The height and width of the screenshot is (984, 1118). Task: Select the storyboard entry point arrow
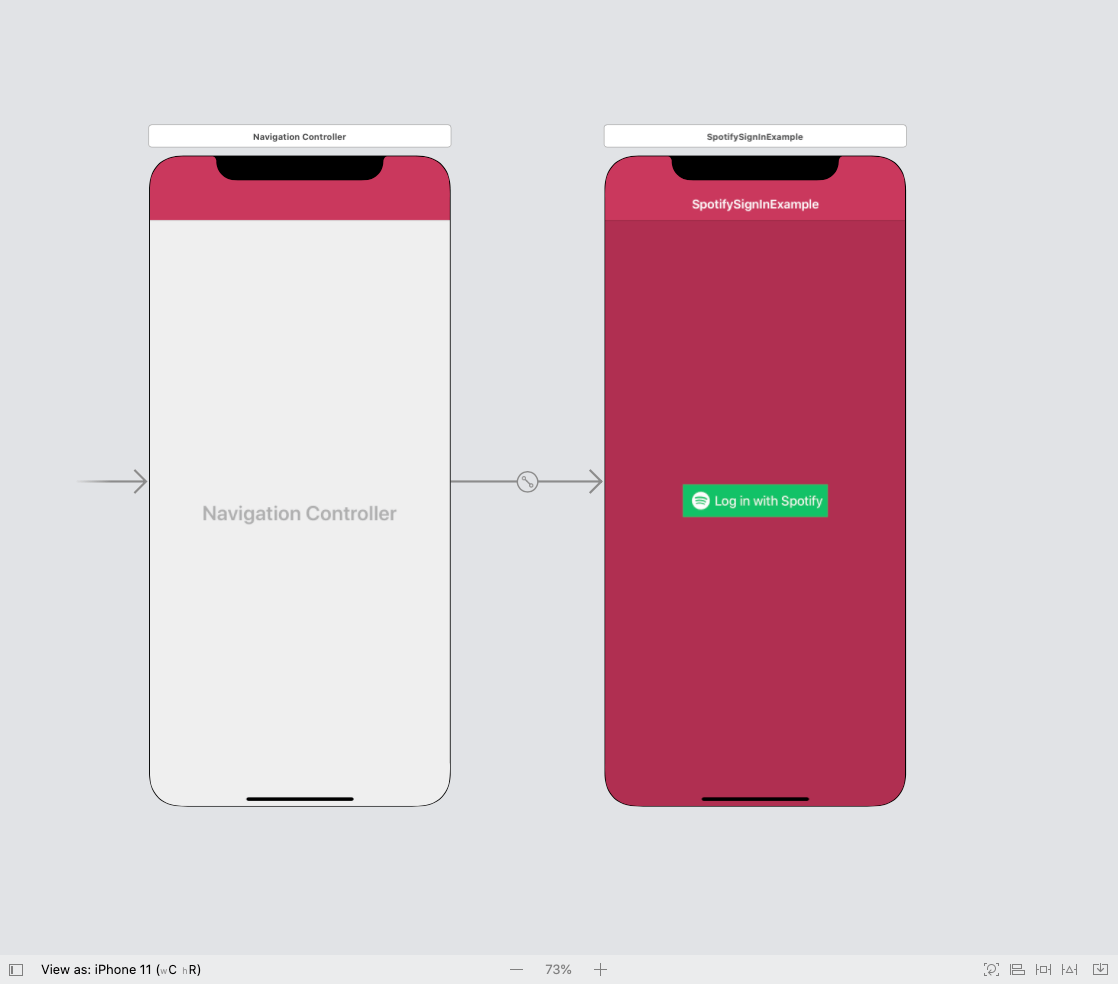(112, 482)
